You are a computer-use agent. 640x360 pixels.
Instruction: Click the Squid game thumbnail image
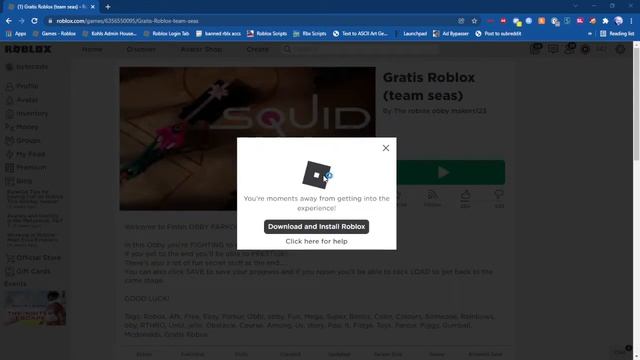tap(247, 139)
